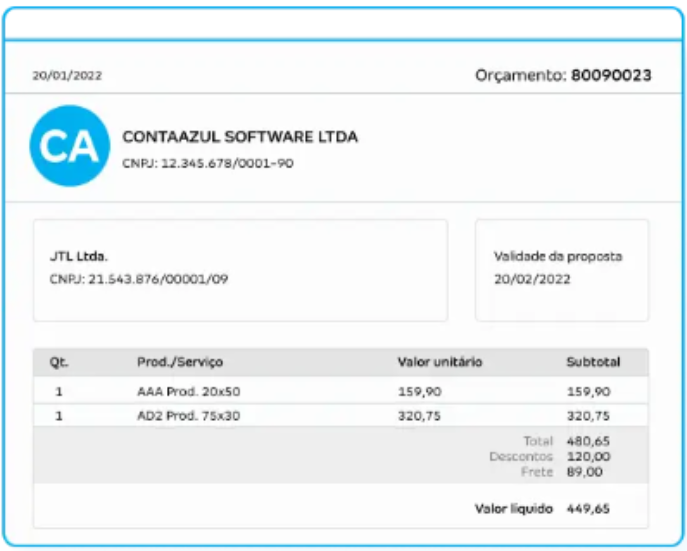Select the Valor líquido amount 449,65
The image size is (687, 551).
[588, 509]
